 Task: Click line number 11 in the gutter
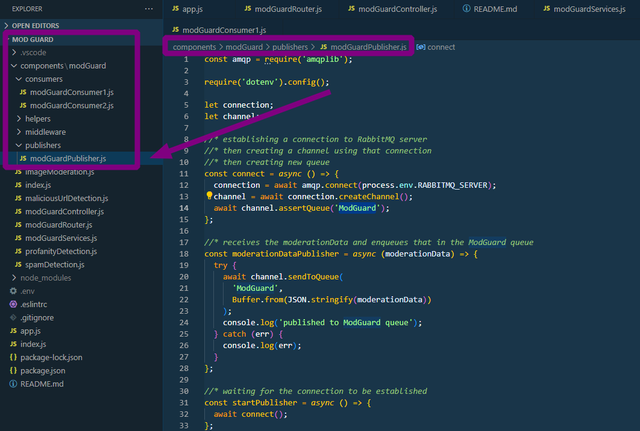pos(184,174)
